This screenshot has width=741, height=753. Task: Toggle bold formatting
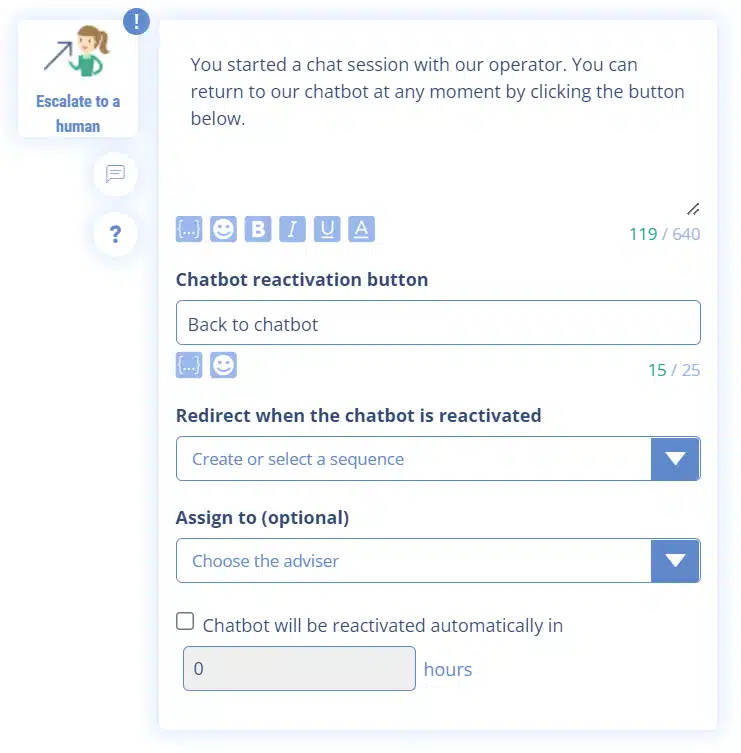258,230
